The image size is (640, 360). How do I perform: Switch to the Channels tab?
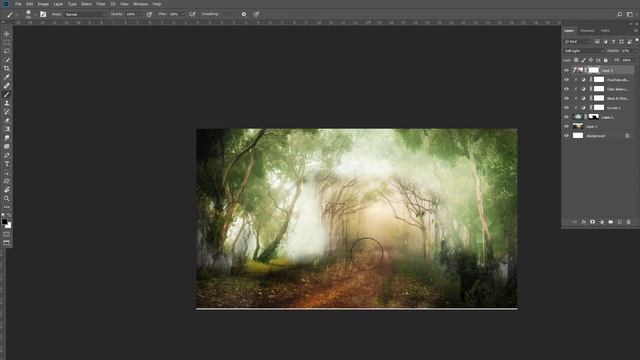point(587,31)
